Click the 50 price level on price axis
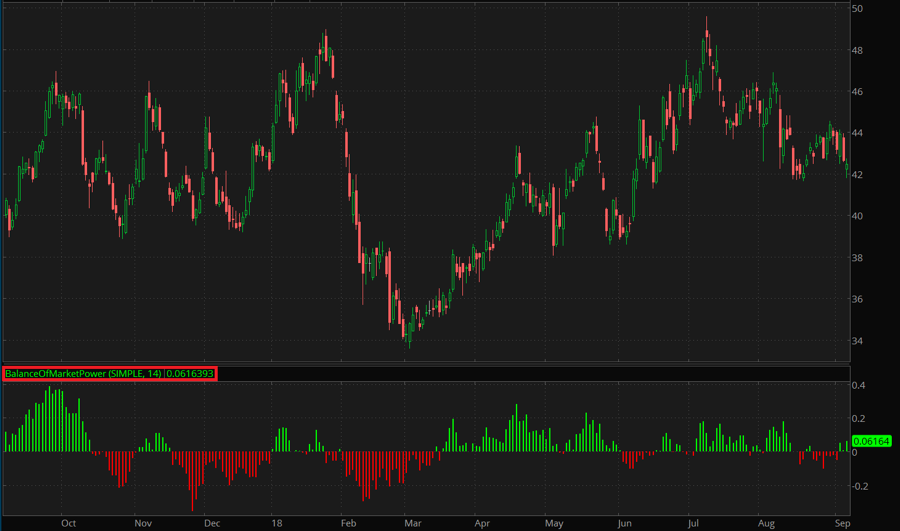Viewport: 900px width, 531px height. click(x=857, y=9)
